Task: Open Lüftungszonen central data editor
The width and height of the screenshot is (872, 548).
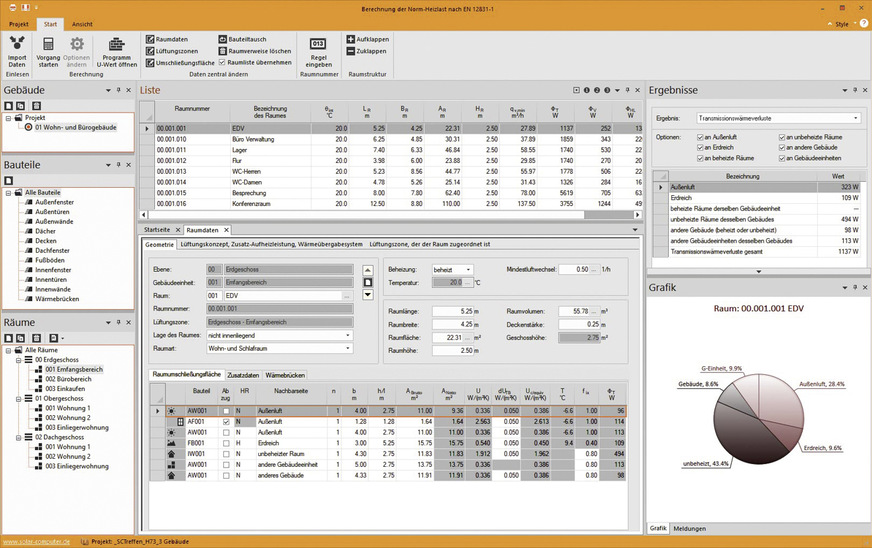Action: point(175,50)
